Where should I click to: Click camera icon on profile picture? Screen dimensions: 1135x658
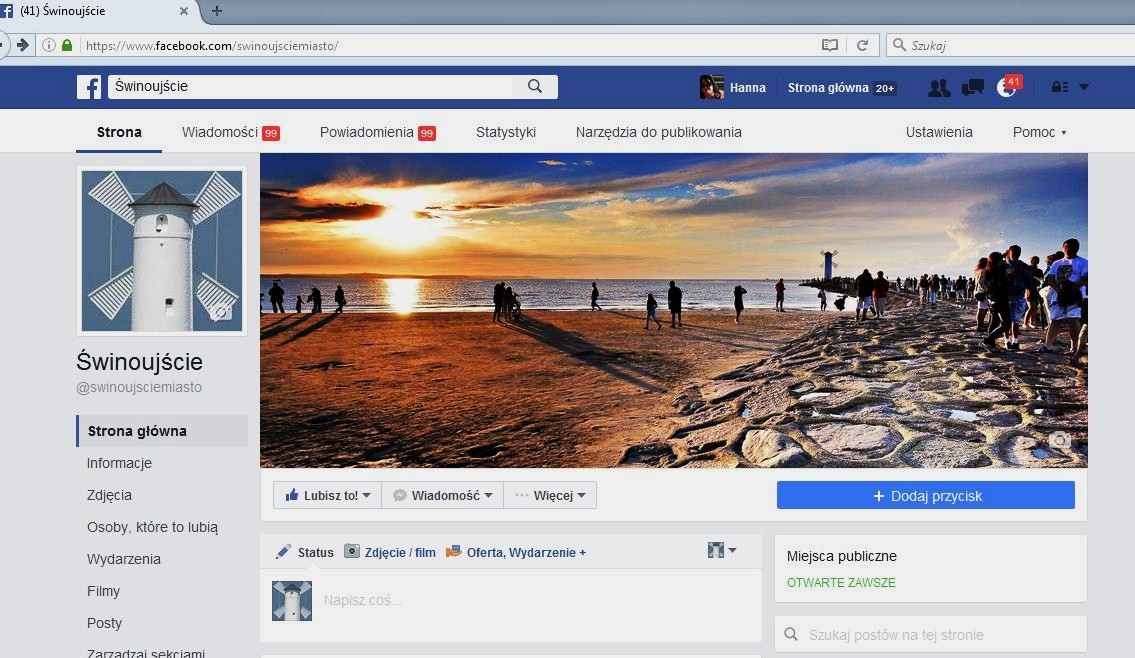click(222, 312)
